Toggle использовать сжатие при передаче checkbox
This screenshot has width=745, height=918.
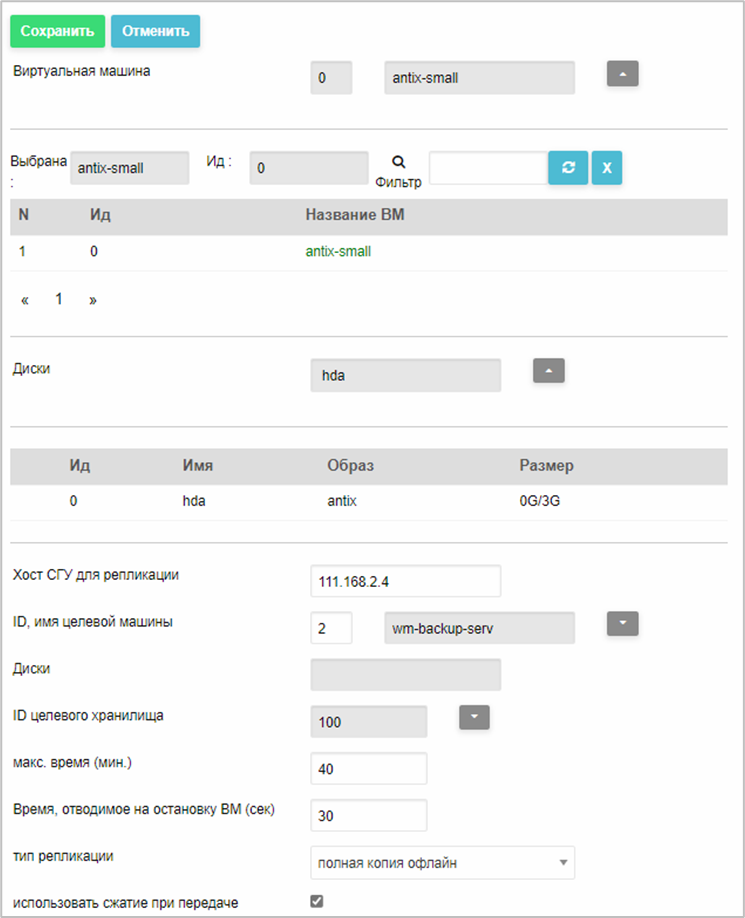coord(317,901)
